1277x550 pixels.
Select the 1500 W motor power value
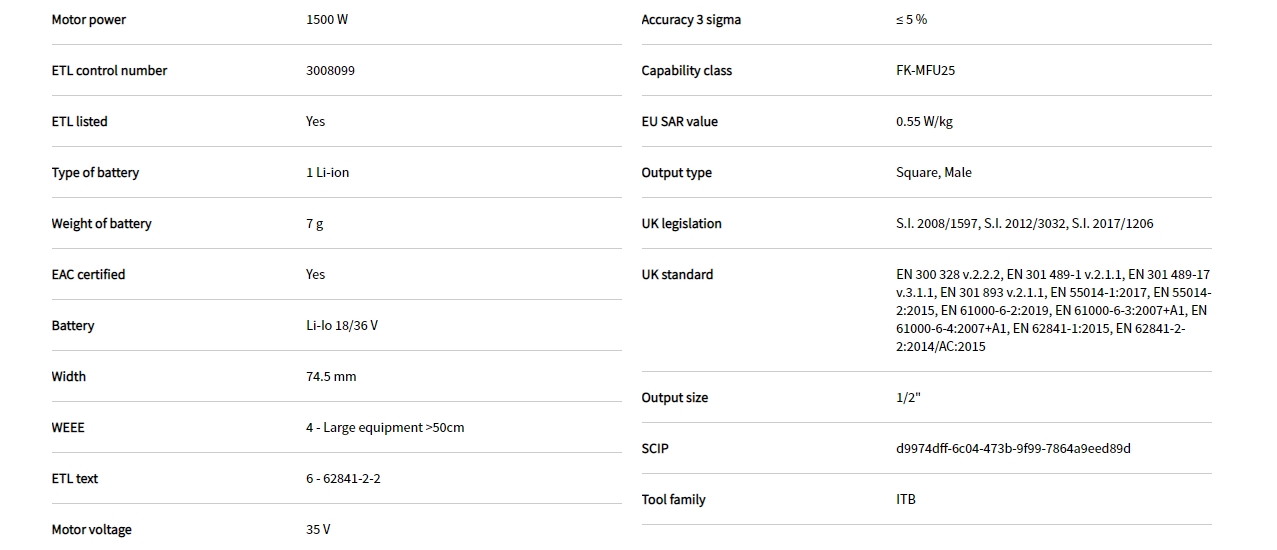(x=327, y=20)
